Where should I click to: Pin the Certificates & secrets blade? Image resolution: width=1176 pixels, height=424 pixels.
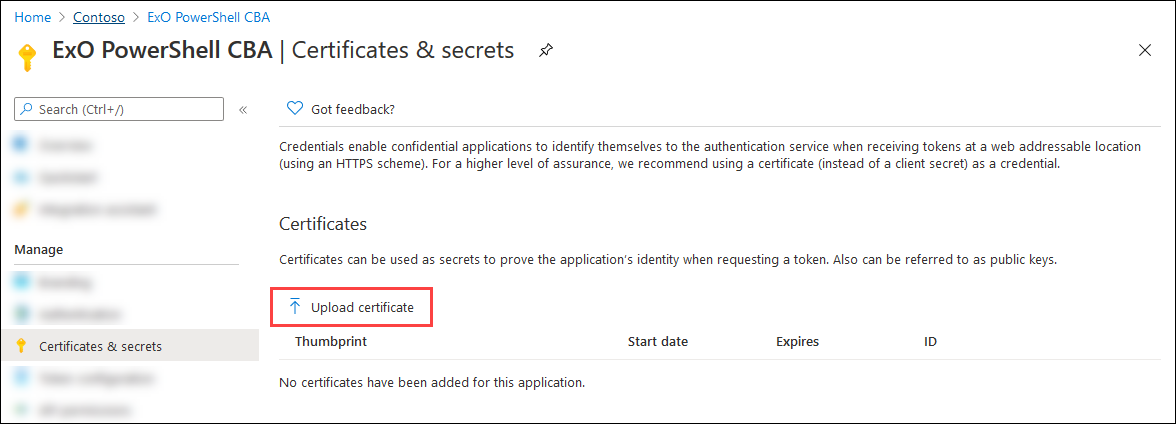pyautogui.click(x=546, y=50)
